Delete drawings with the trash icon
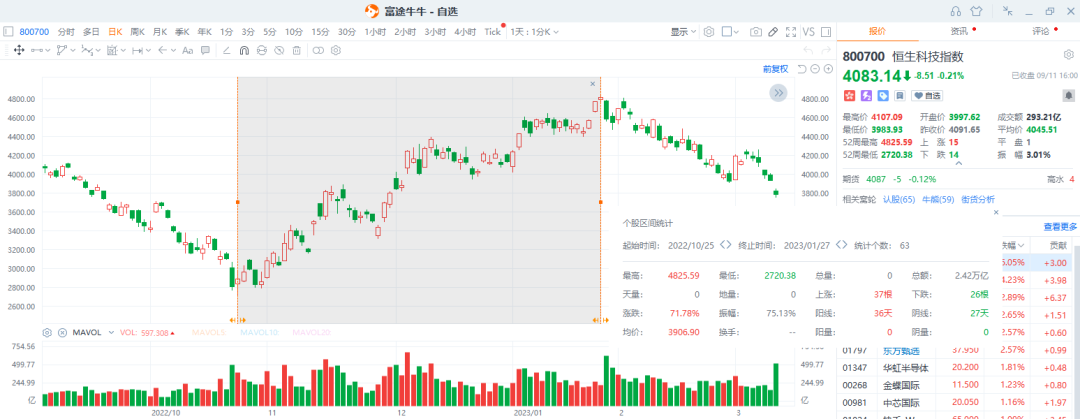 point(296,50)
